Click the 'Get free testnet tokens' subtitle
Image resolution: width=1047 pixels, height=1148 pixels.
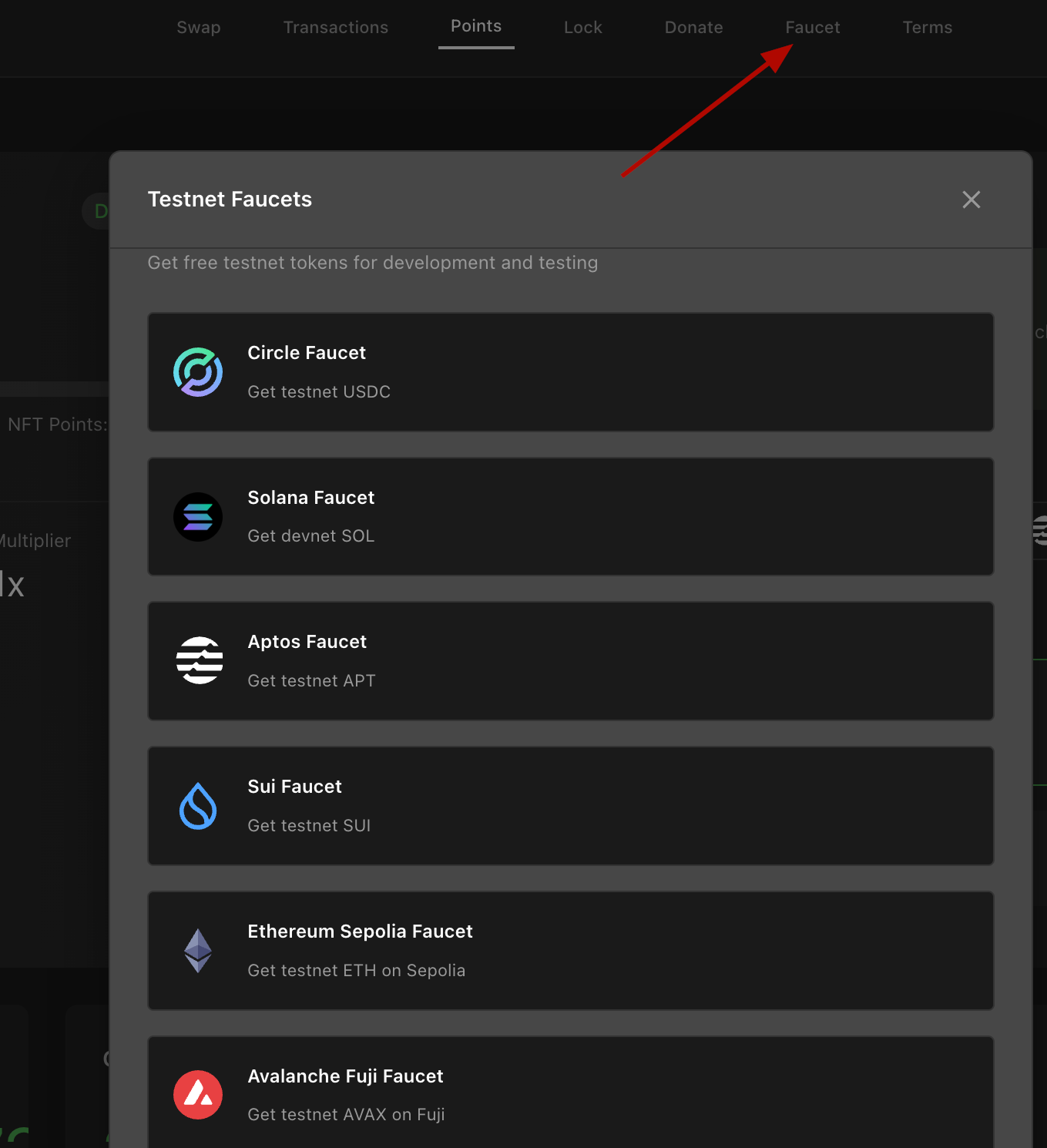373,263
